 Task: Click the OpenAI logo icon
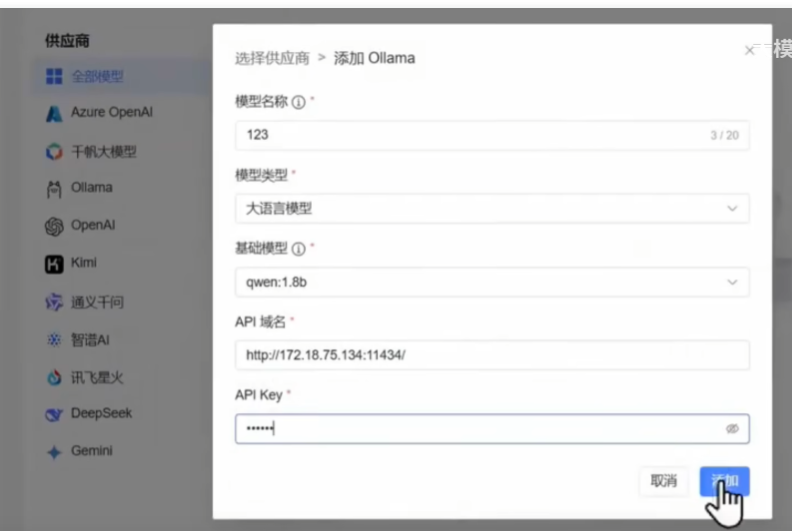click(x=54, y=226)
